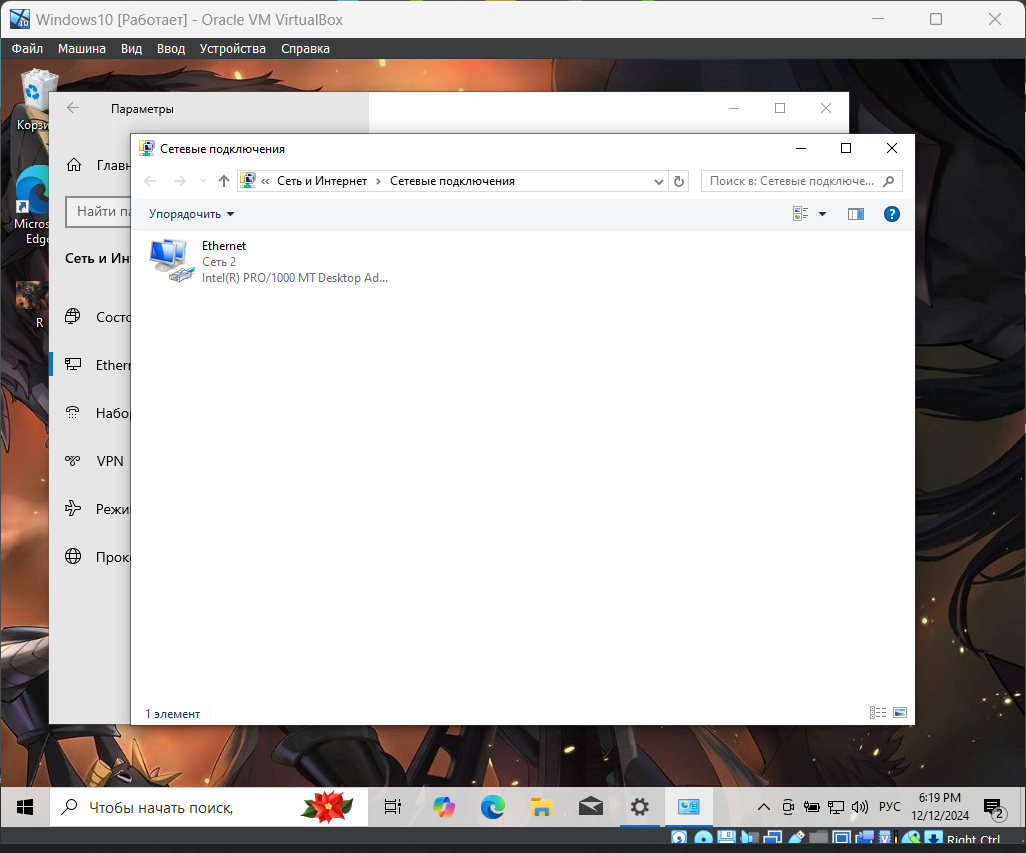Open File Explorer from the taskbar
The height and width of the screenshot is (853, 1026).
coord(541,807)
